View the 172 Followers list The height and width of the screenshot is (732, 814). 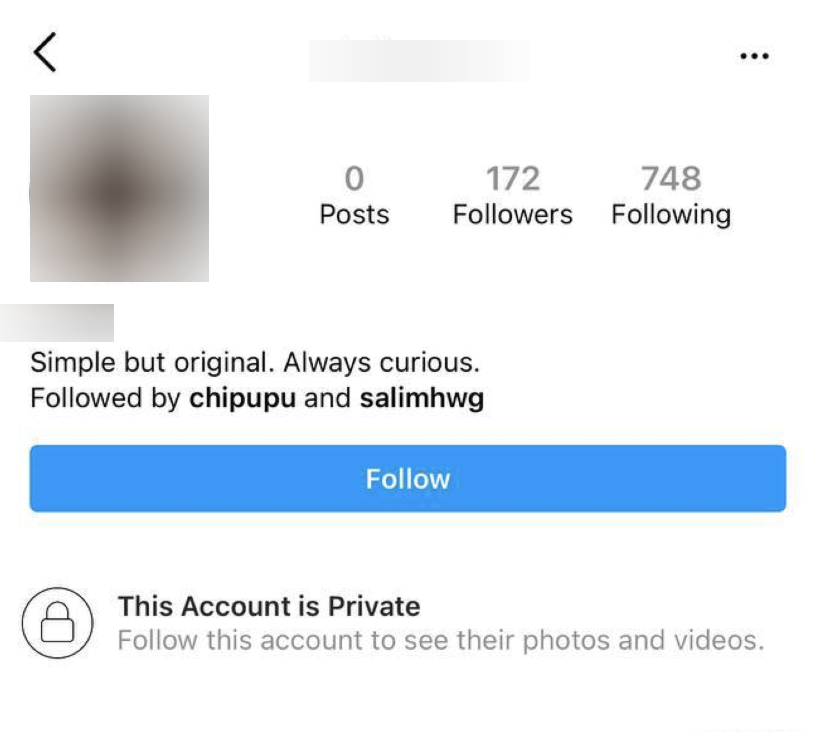(512, 195)
